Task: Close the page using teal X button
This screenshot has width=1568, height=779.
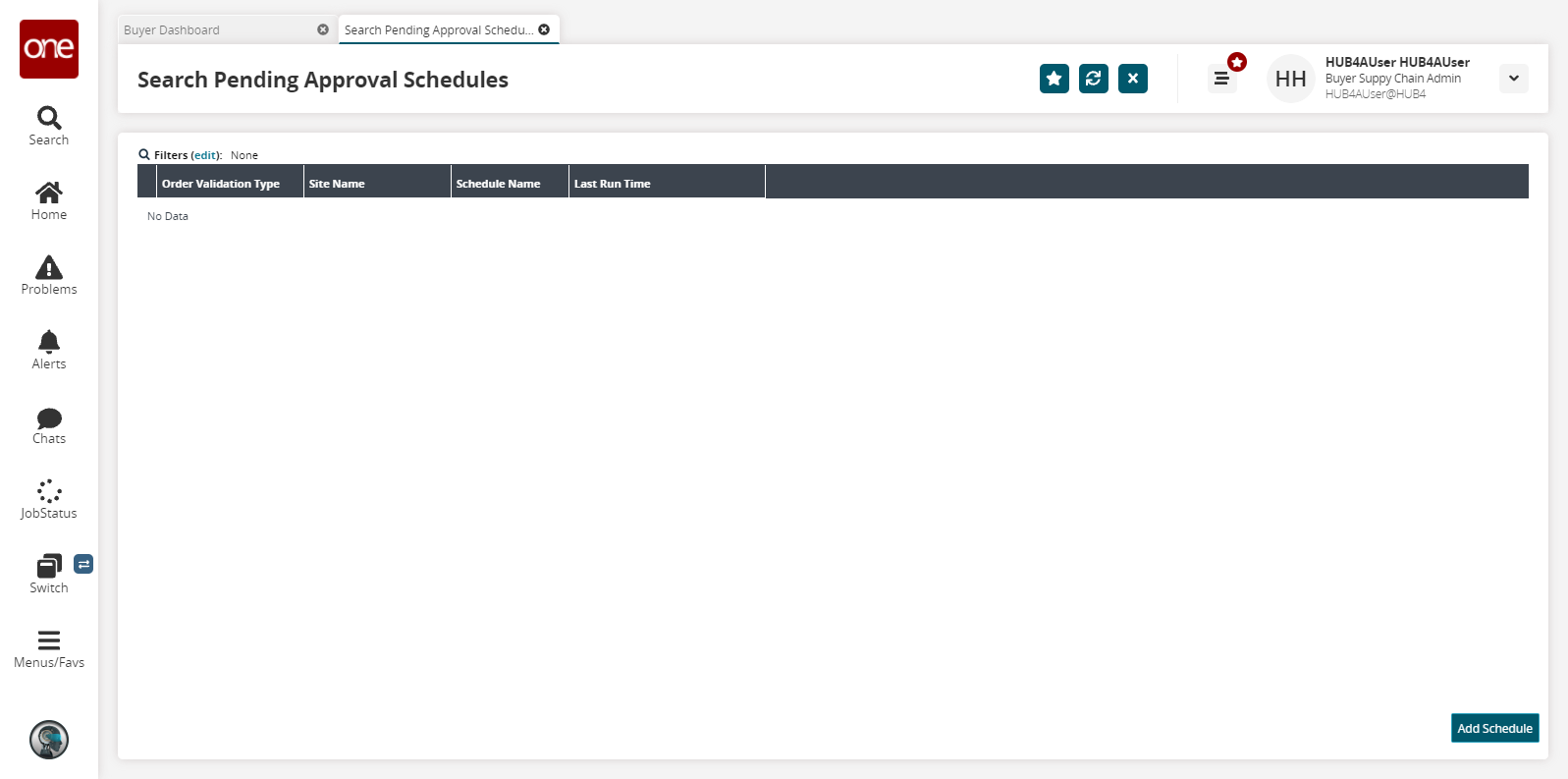Action: click(x=1133, y=79)
